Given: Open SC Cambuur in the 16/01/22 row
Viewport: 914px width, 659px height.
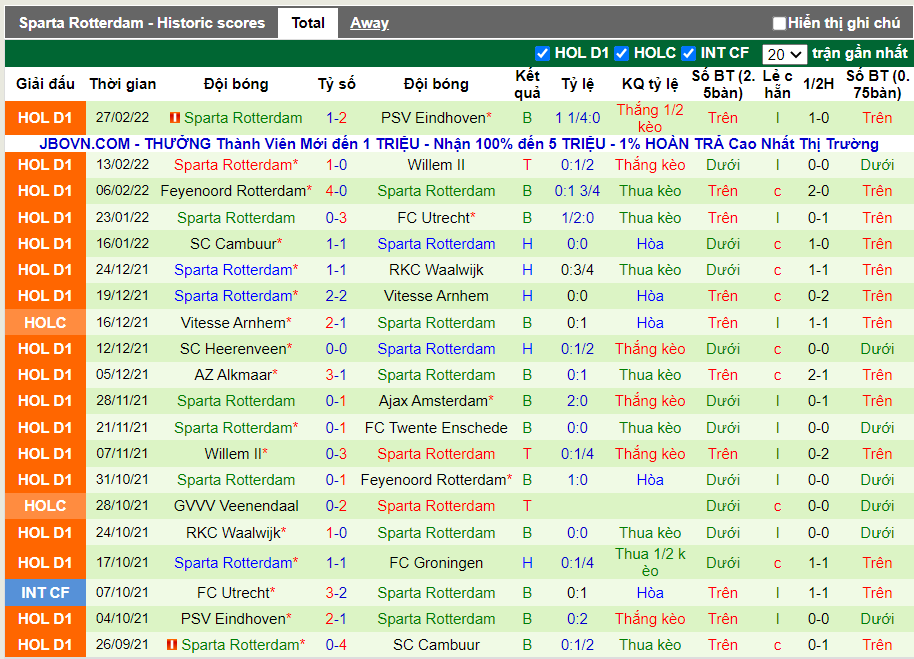Looking at the screenshot, I should [x=233, y=244].
